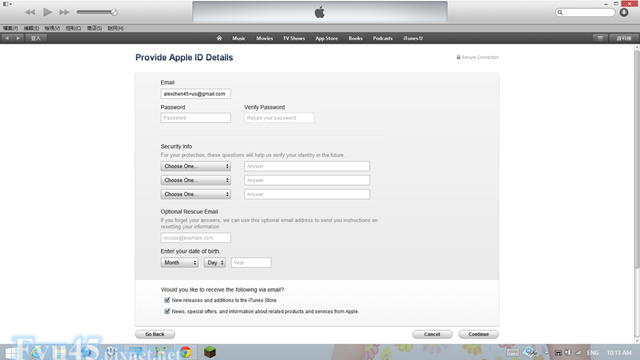Click the vertical page scrollbar
This screenshot has height=360, width=640.
click(637, 159)
